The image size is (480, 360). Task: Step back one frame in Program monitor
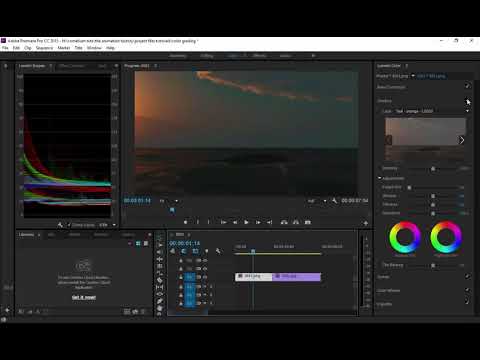coord(235,222)
